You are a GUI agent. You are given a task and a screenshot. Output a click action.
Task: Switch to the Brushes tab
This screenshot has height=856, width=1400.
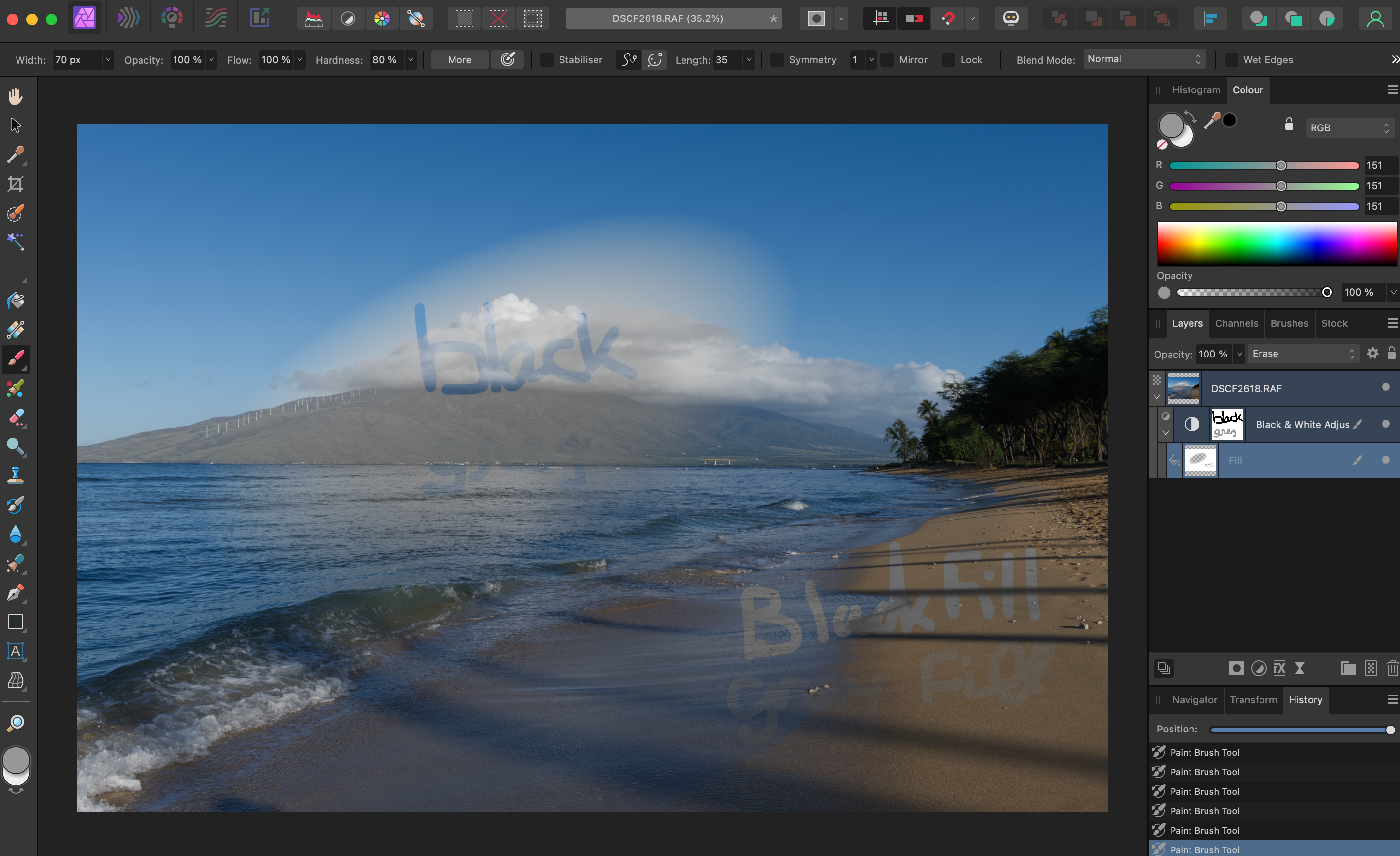[x=1289, y=323]
